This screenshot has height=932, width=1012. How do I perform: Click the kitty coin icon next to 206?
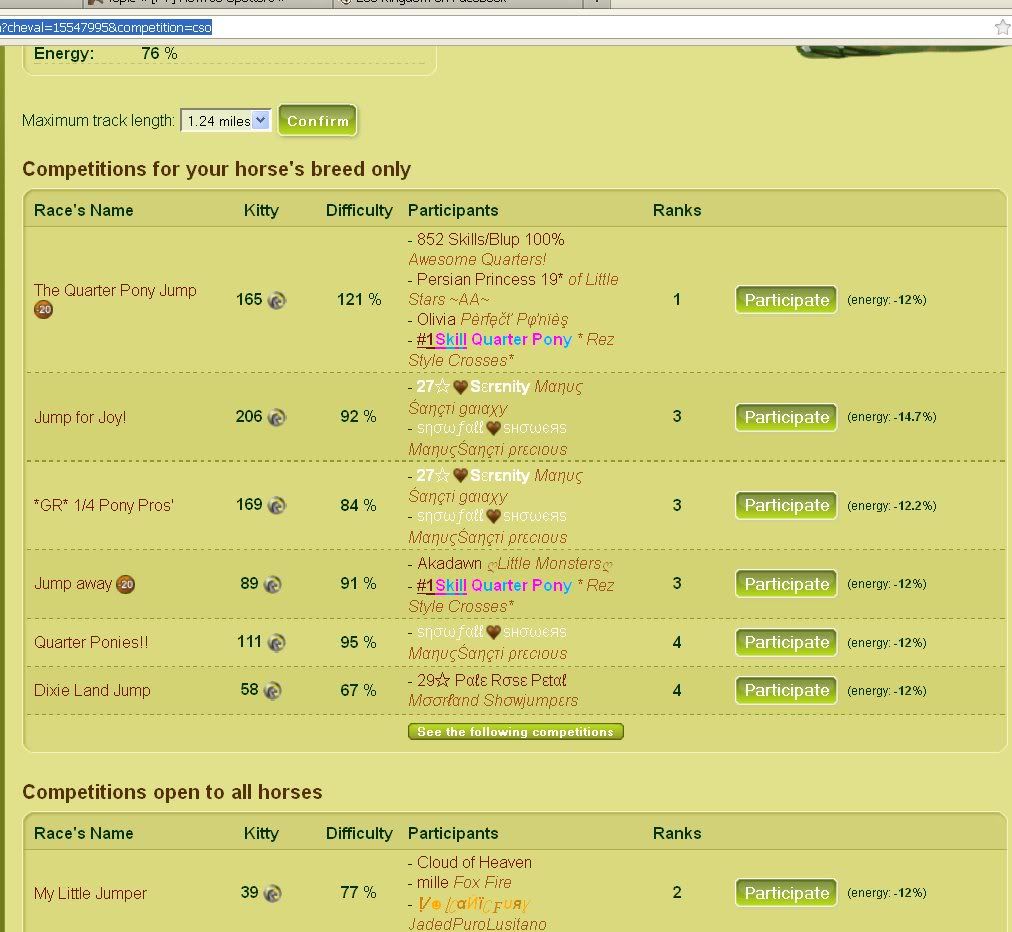click(x=276, y=417)
